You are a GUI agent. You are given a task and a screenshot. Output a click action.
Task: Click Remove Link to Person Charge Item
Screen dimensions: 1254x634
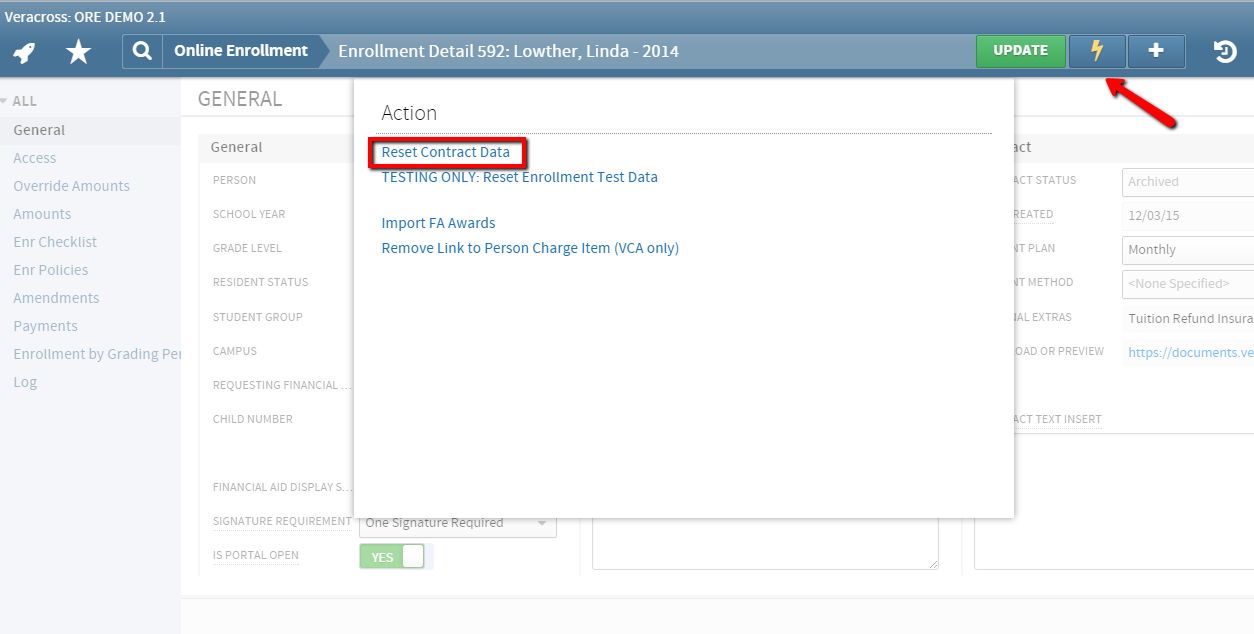click(x=530, y=248)
